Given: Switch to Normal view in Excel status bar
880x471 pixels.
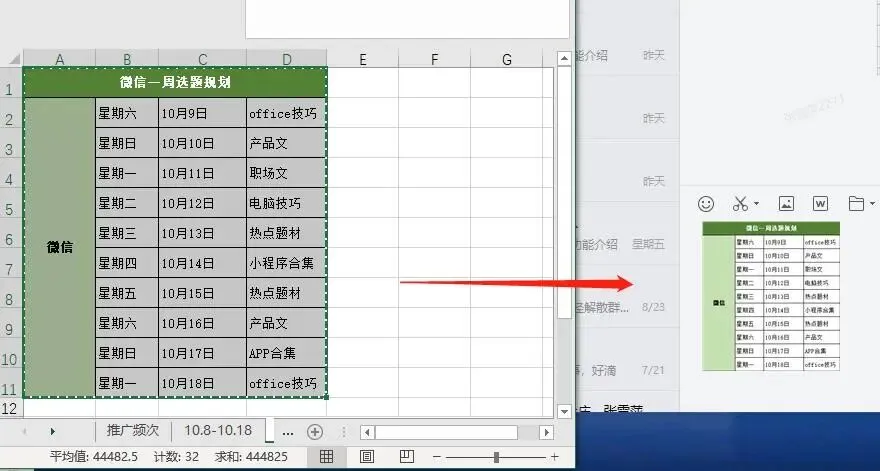Looking at the screenshot, I should pos(327,456).
